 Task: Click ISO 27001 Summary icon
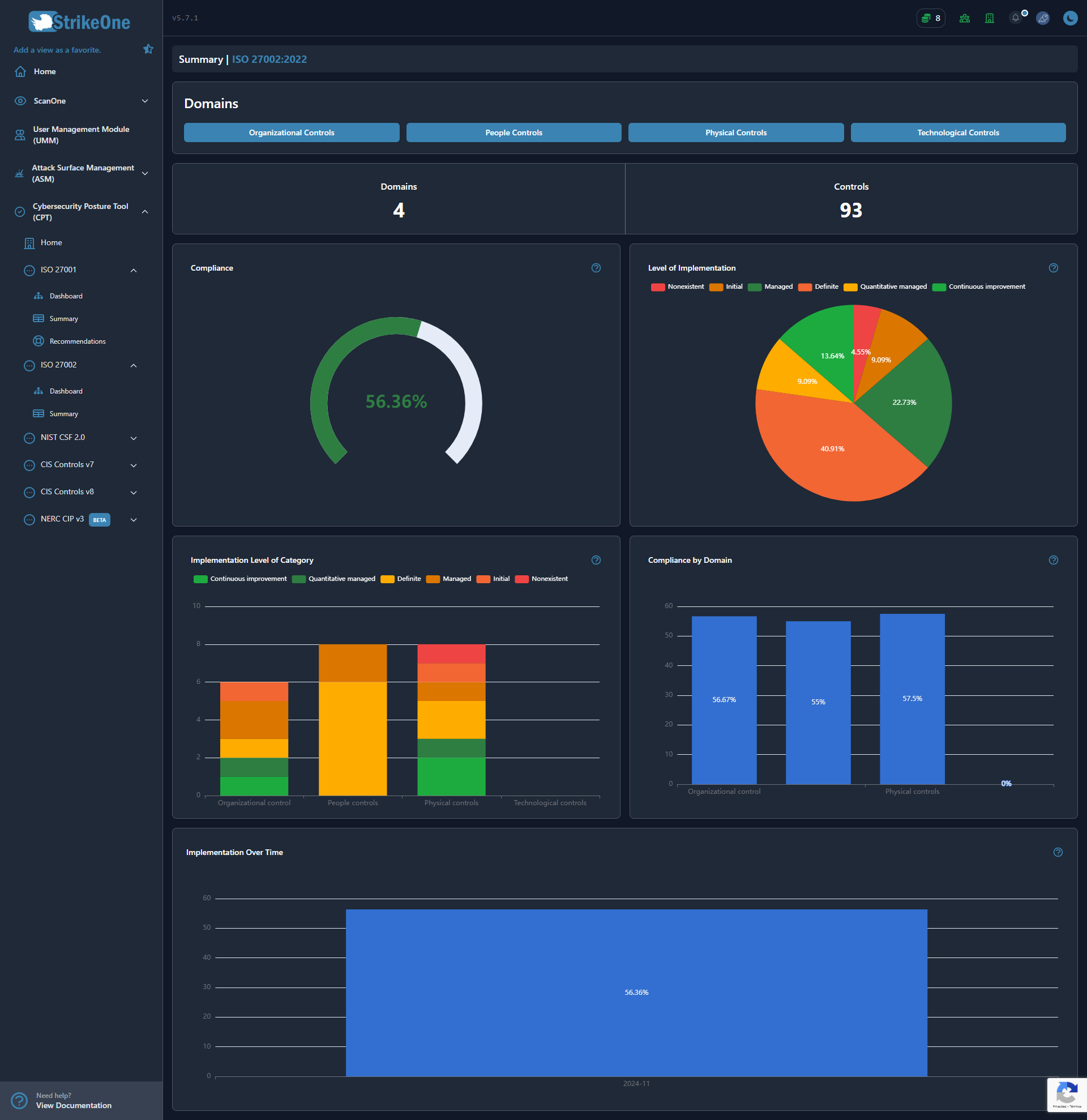[x=38, y=318]
